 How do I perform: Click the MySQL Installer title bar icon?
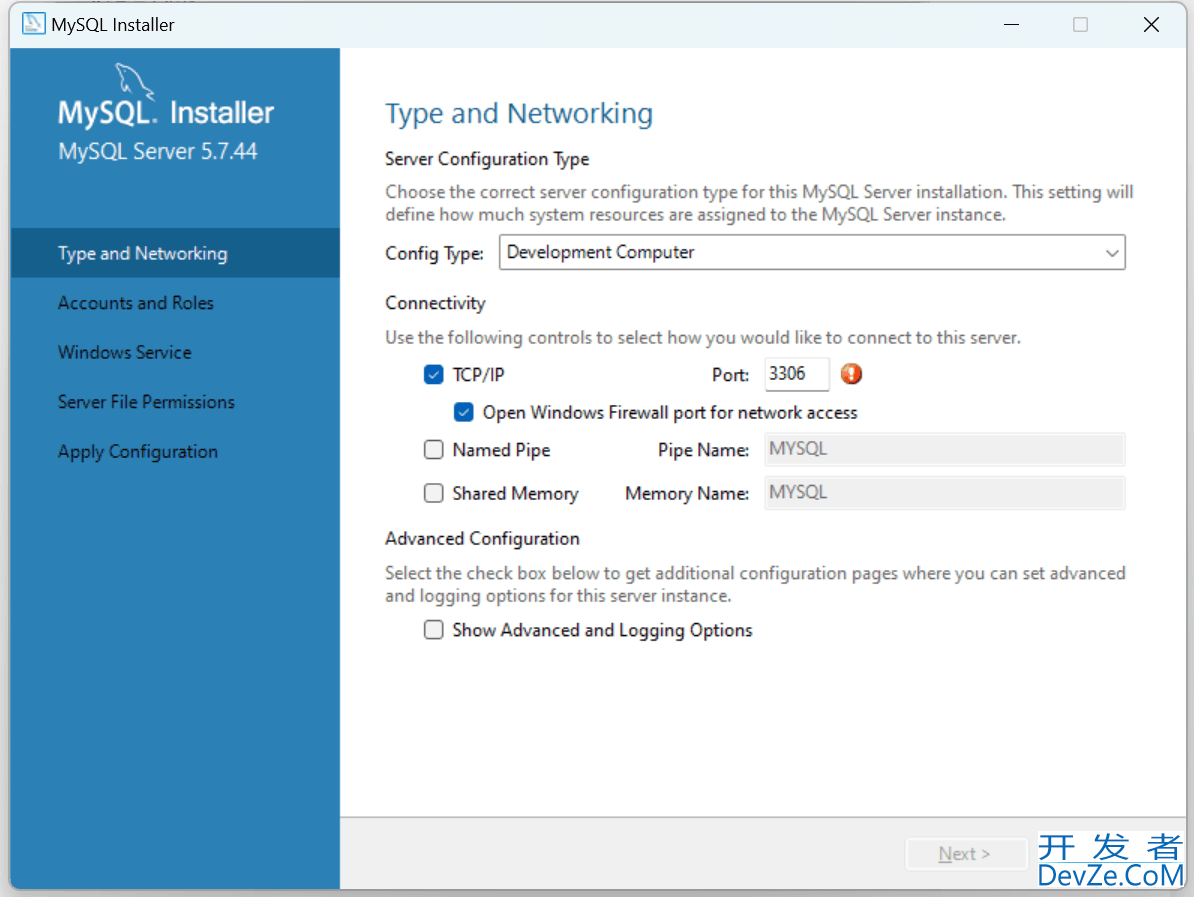pos(34,24)
